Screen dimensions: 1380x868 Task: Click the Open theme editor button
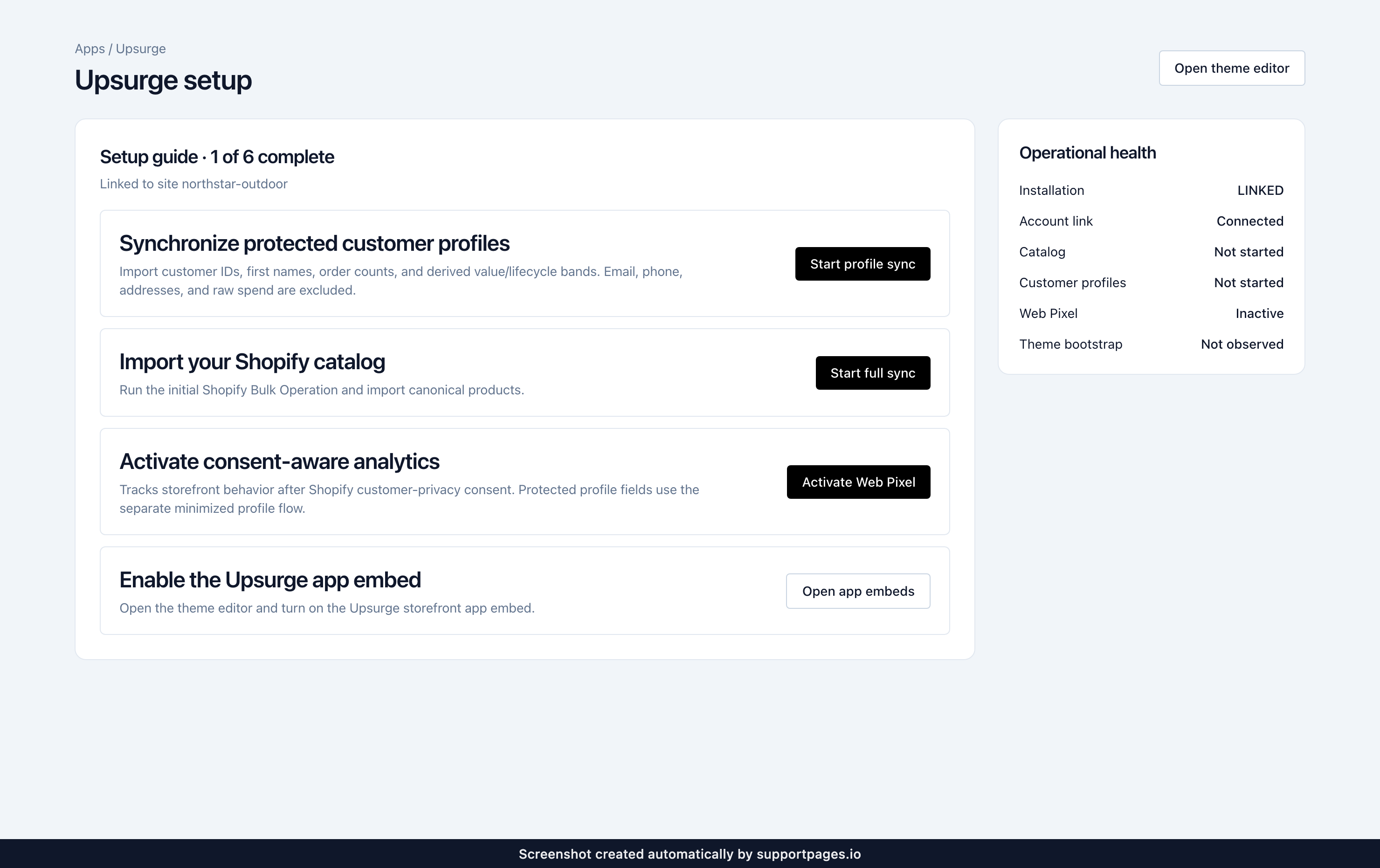coord(1232,68)
